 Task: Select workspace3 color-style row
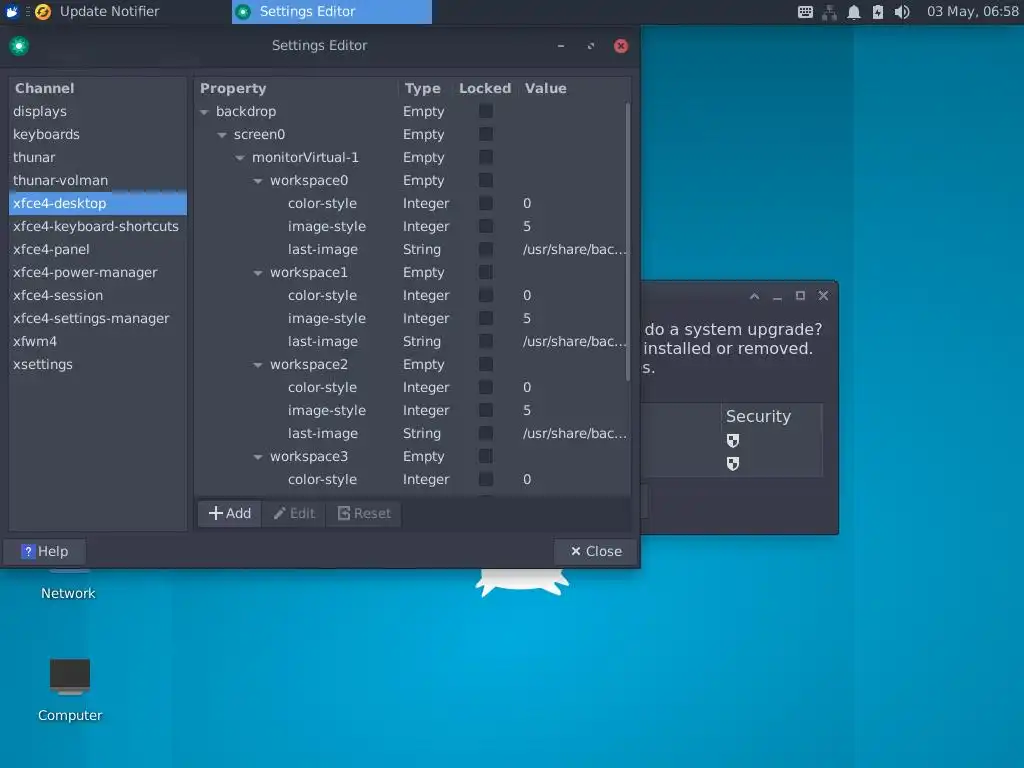(x=411, y=480)
